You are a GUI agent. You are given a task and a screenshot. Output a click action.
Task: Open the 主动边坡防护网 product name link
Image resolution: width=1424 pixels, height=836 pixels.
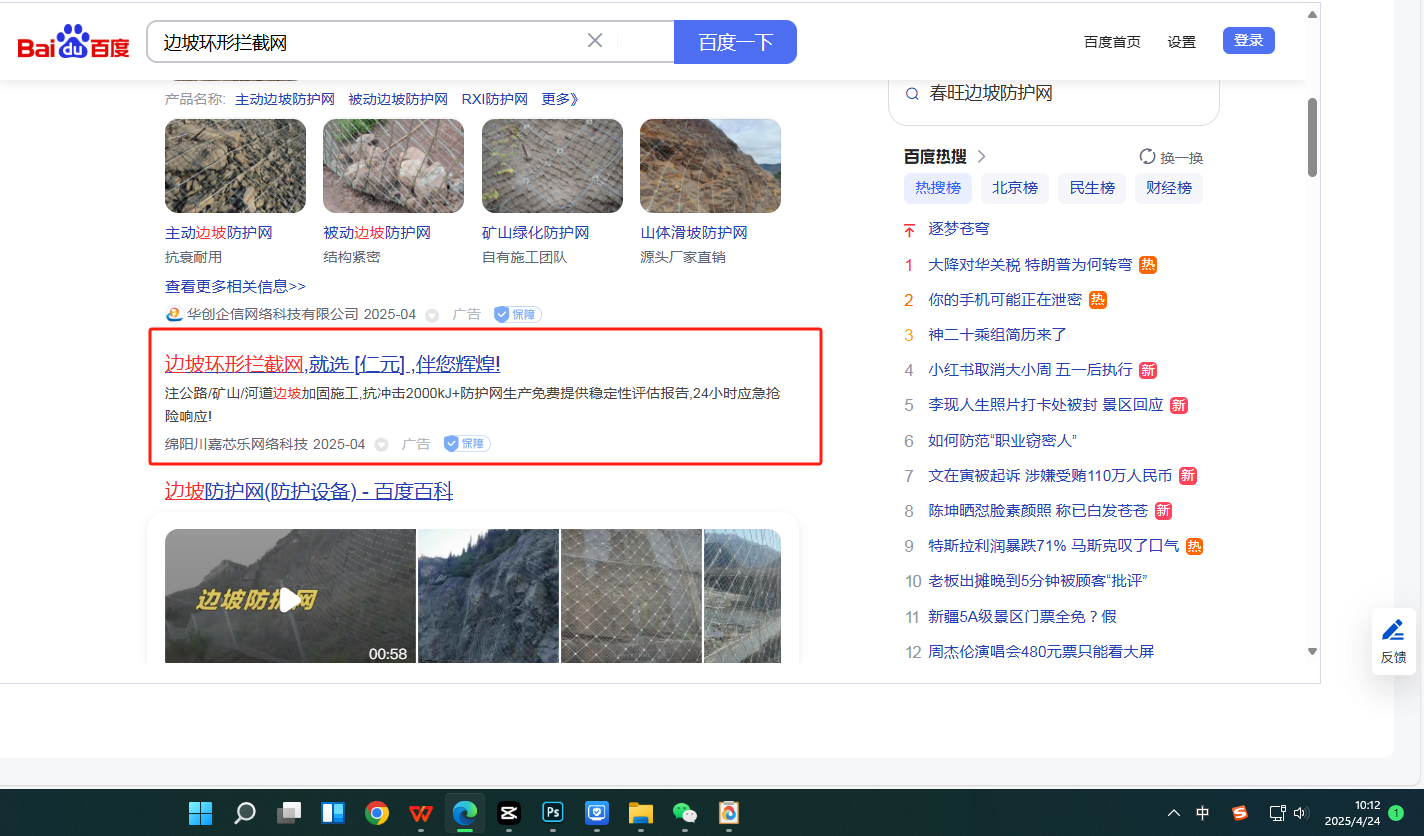point(285,99)
